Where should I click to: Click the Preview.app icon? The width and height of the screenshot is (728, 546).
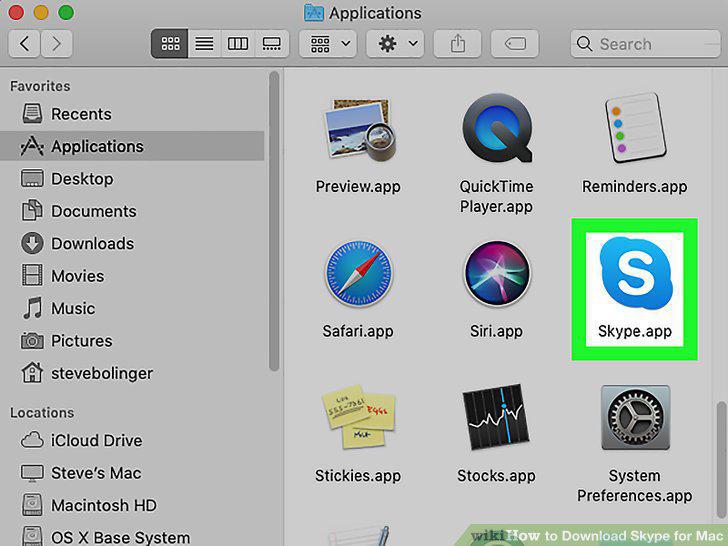coord(359,129)
